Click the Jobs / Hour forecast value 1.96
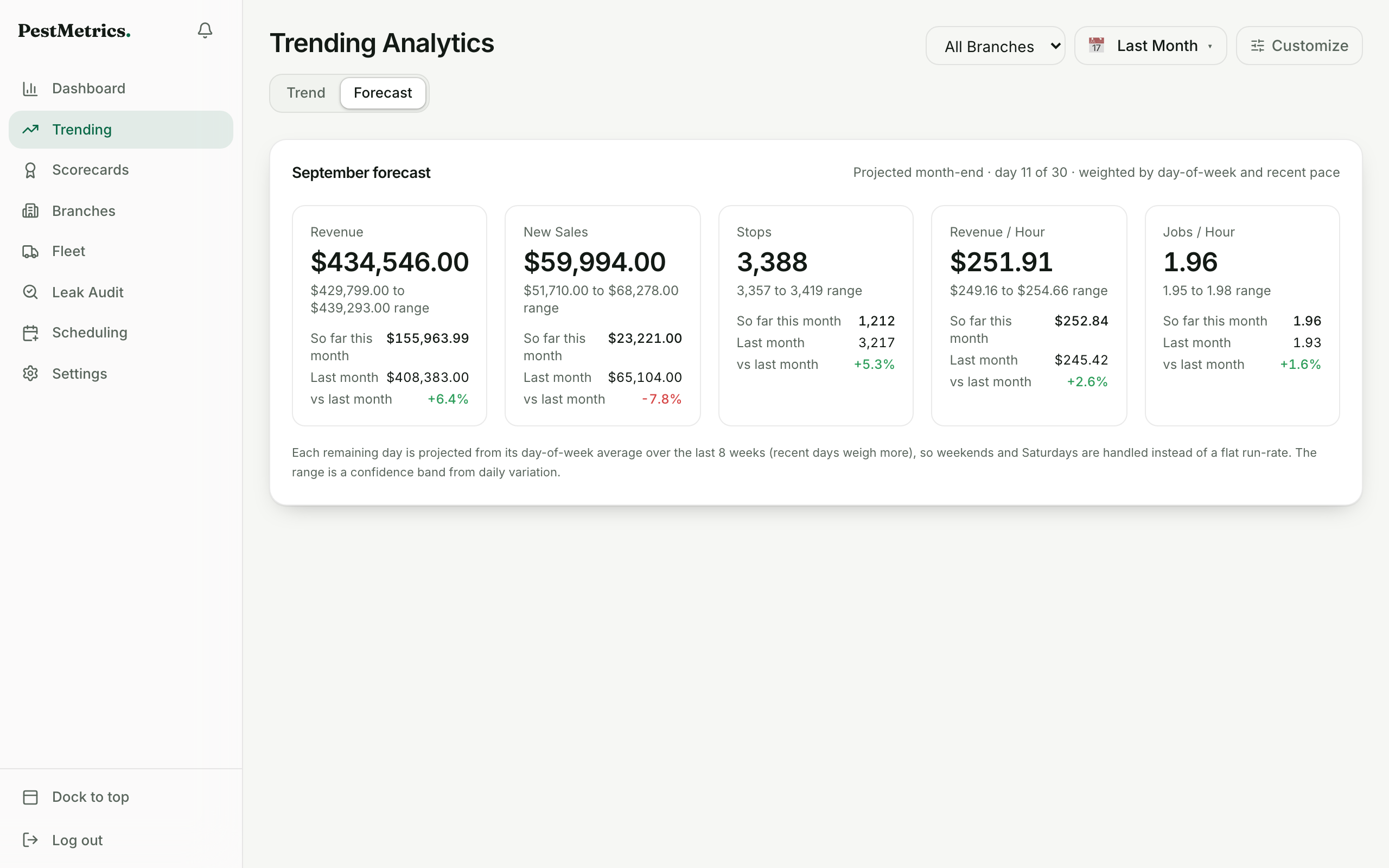Image resolution: width=1389 pixels, height=868 pixels. pos(1190,263)
